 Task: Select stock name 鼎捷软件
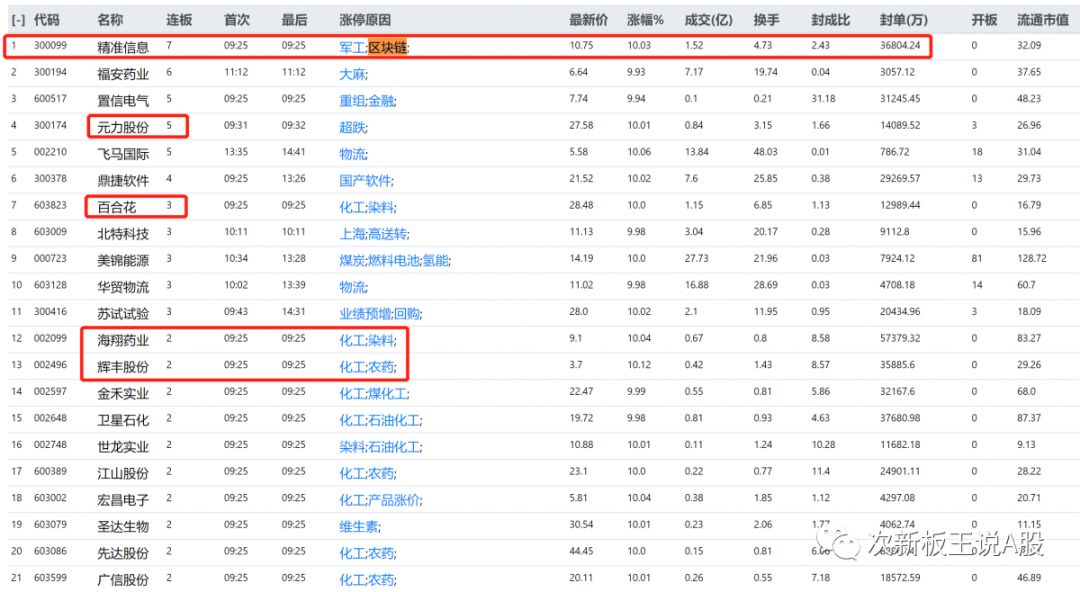(x=123, y=181)
